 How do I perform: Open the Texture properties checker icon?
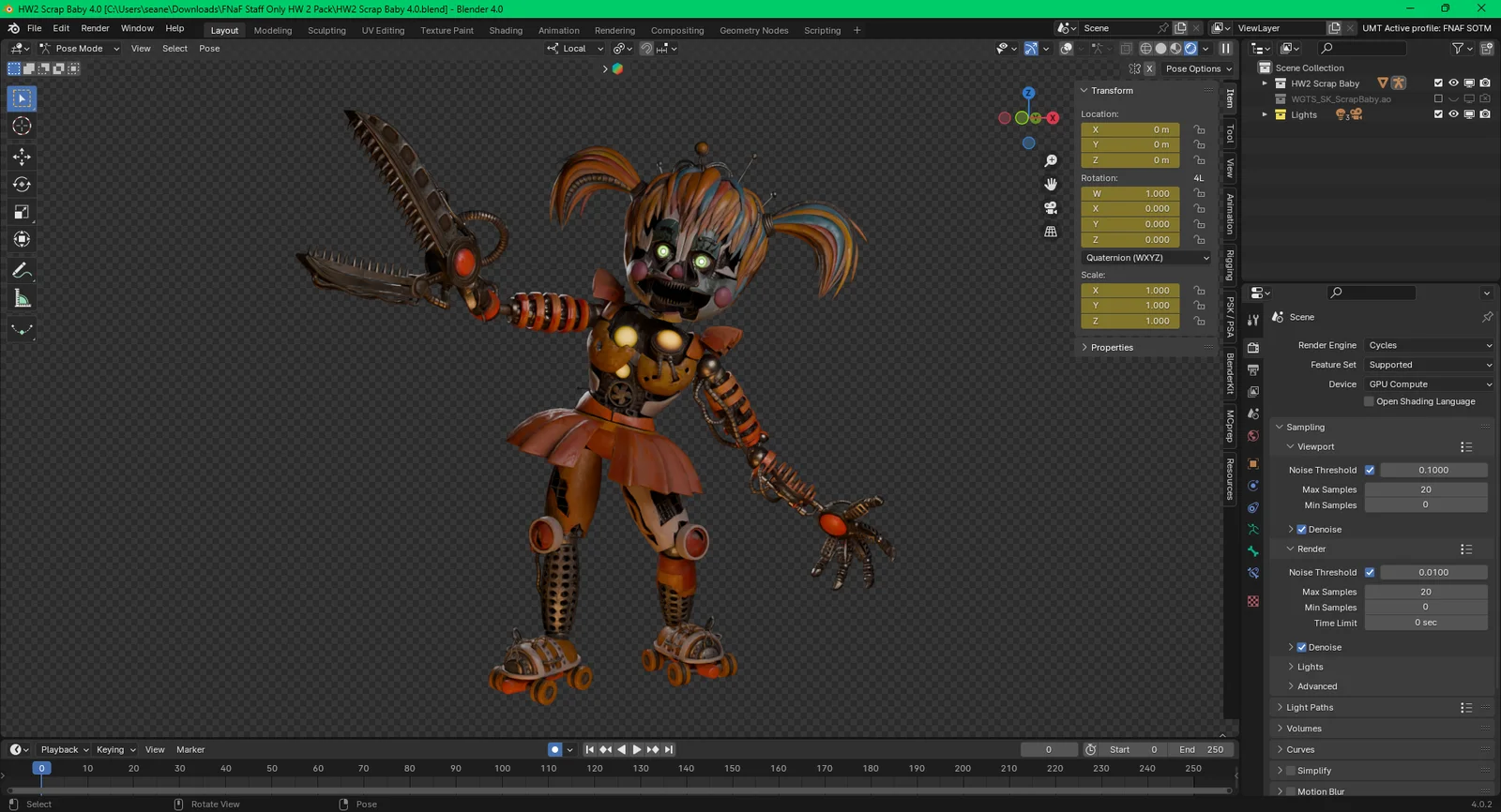point(1253,601)
